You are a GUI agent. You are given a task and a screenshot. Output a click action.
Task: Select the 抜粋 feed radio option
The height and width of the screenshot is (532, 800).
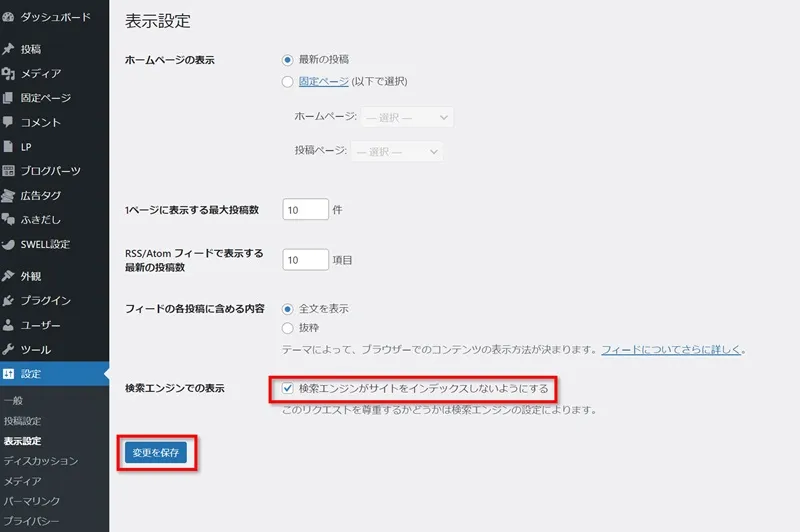point(288,327)
